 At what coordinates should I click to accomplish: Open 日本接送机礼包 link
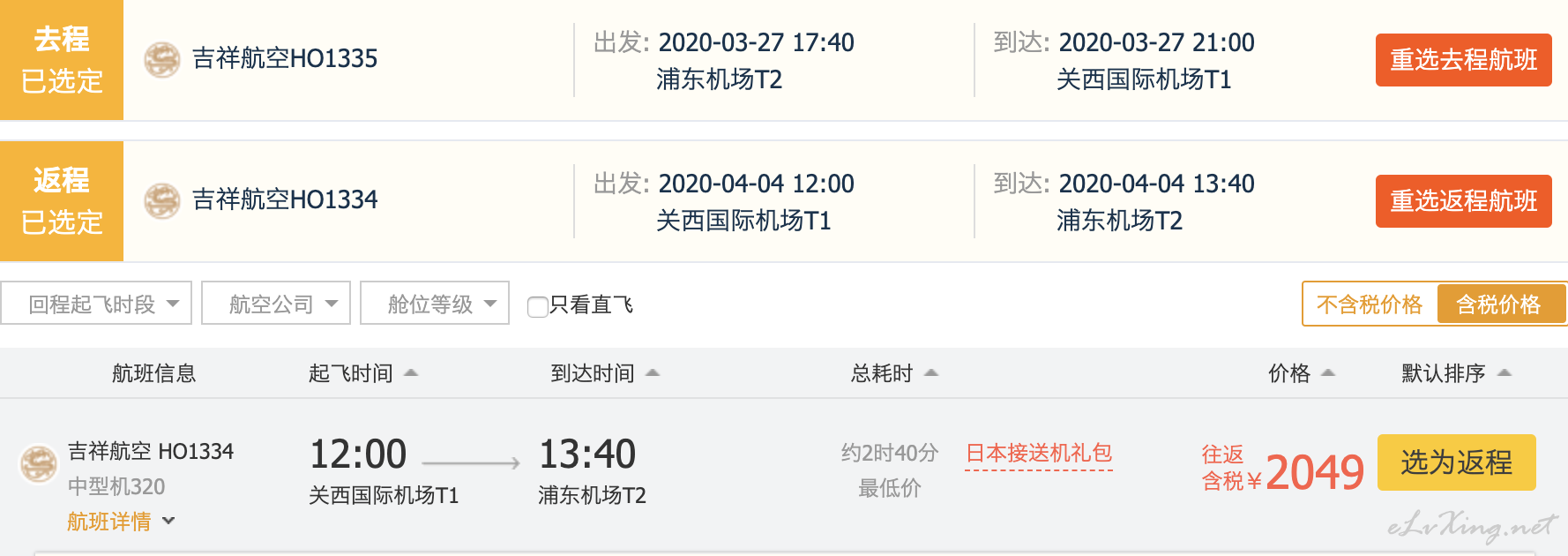click(1039, 454)
